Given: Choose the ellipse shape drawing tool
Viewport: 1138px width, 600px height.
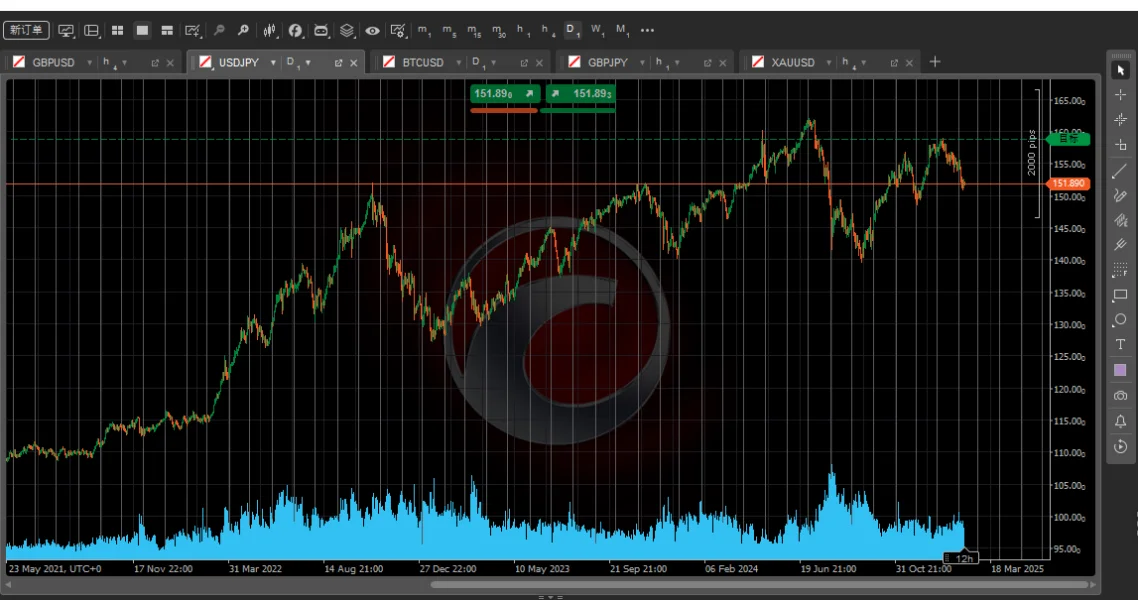Looking at the screenshot, I should pyautogui.click(x=1120, y=320).
